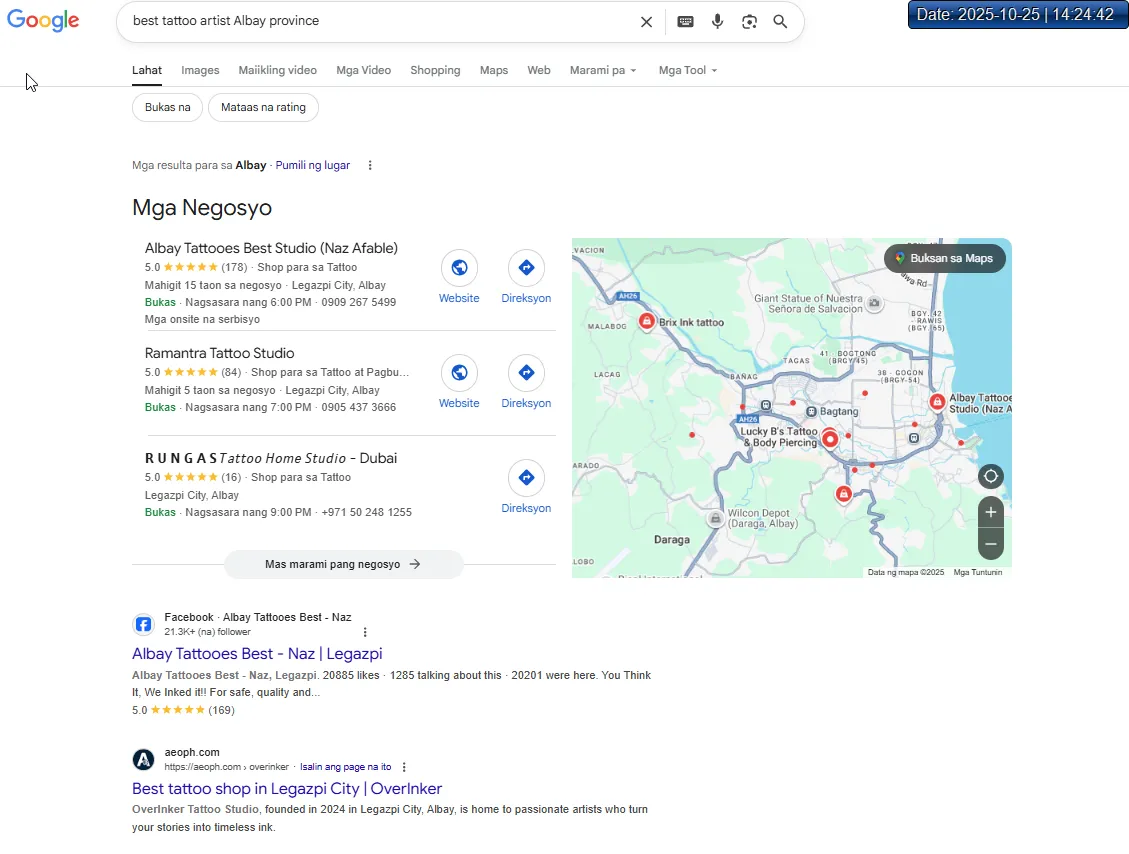Open 'Best tattoo shop in Legazpi City' link

(x=287, y=789)
